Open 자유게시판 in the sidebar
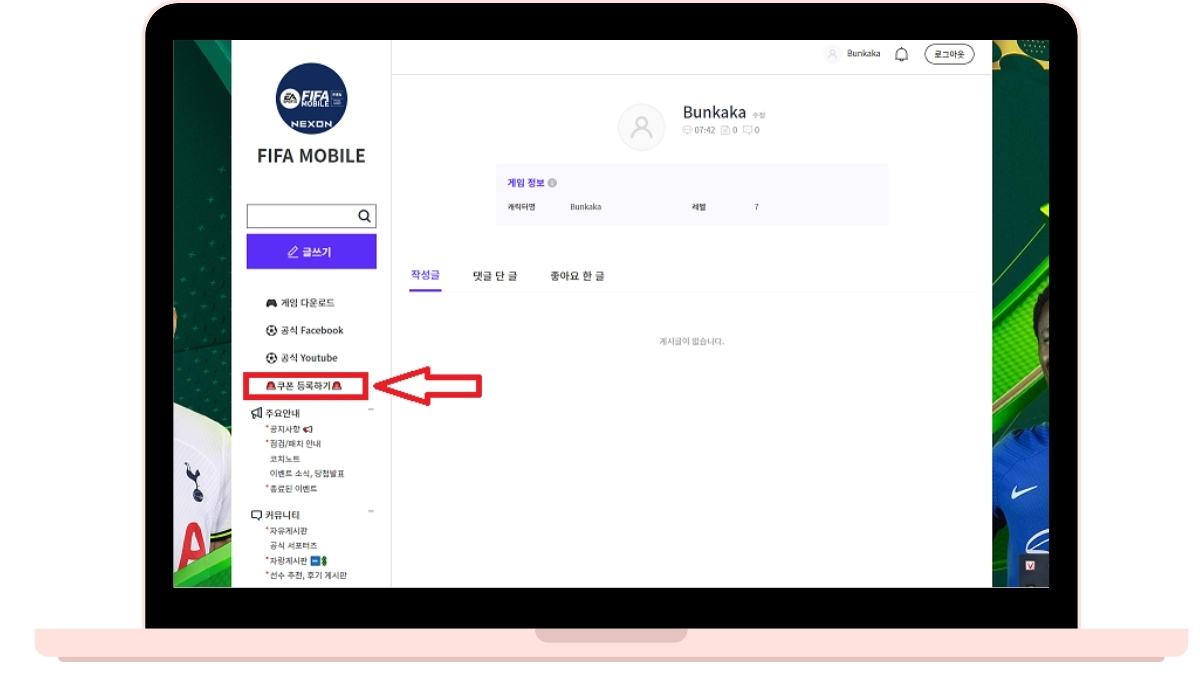 point(288,531)
